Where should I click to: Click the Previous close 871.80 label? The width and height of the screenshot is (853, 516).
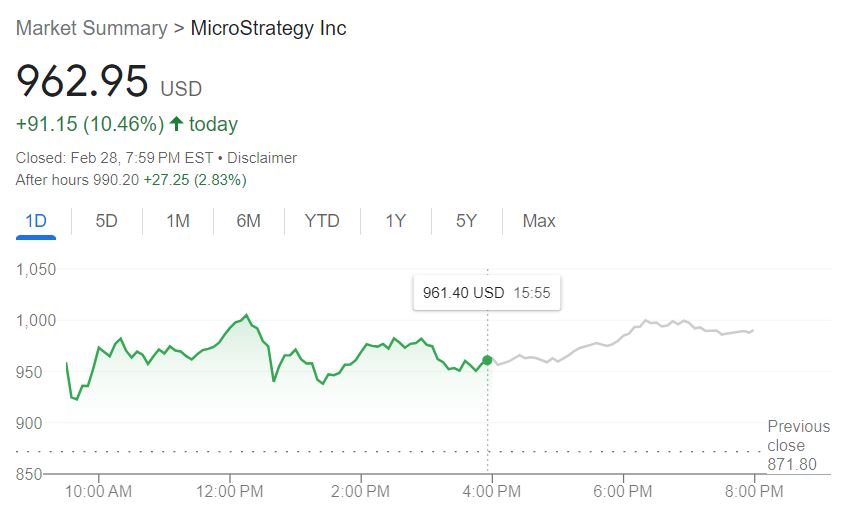click(x=799, y=446)
